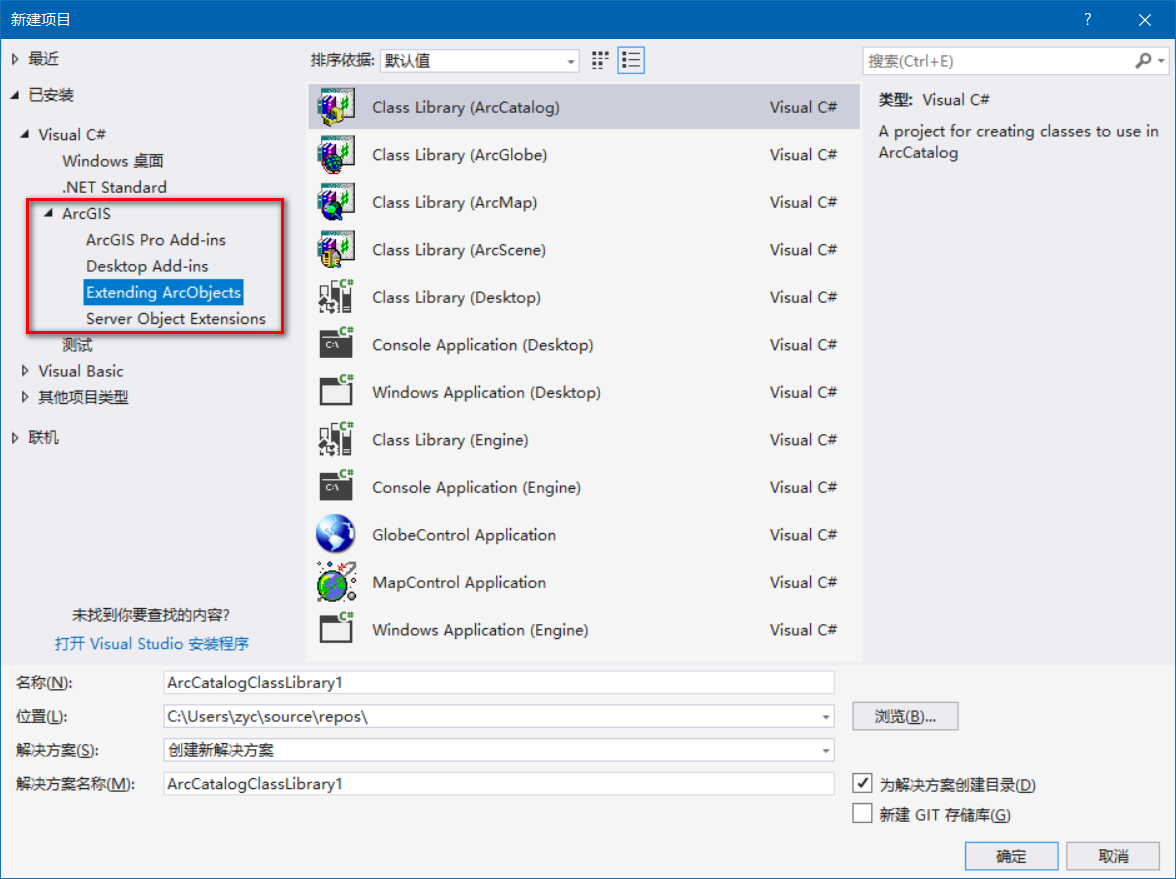Click the Class Library (ArcScene) template icon

[335, 250]
